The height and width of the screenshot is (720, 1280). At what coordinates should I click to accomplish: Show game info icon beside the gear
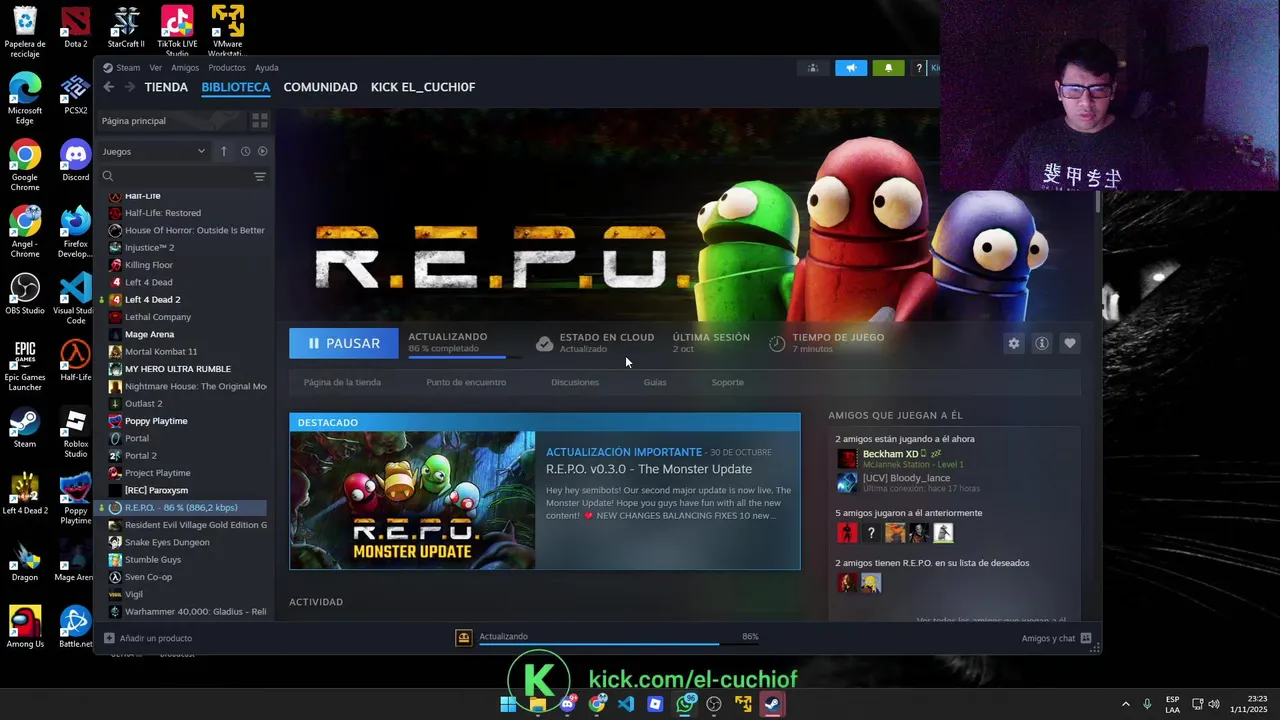pyautogui.click(x=1042, y=343)
